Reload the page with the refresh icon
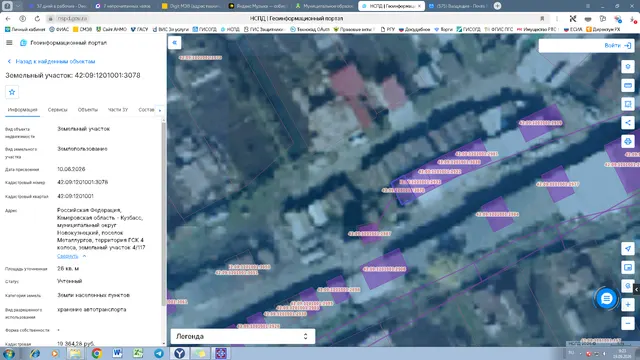Viewport: 640px width, 360px height. click(37, 18)
